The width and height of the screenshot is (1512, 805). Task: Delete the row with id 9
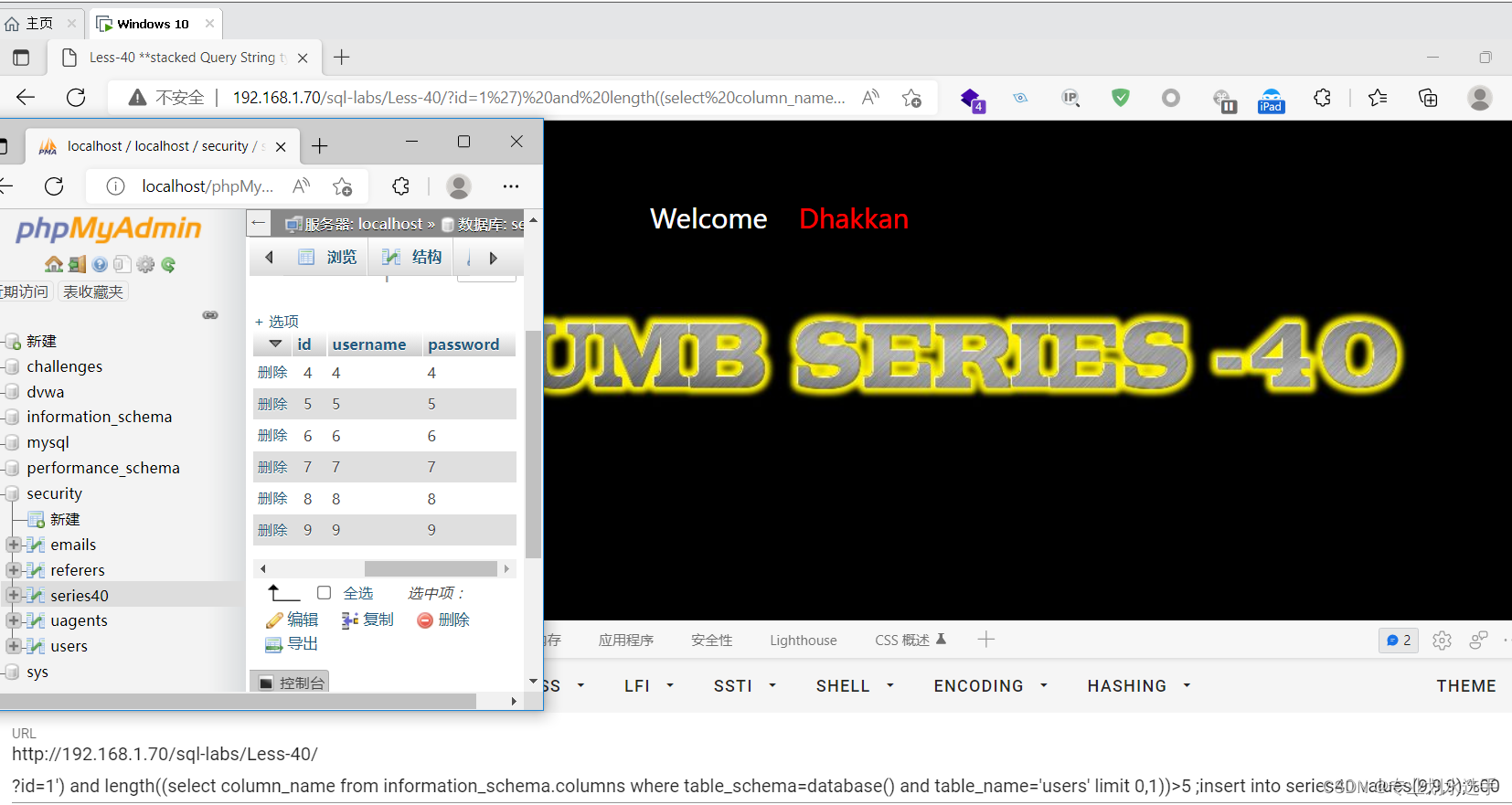[x=272, y=530]
